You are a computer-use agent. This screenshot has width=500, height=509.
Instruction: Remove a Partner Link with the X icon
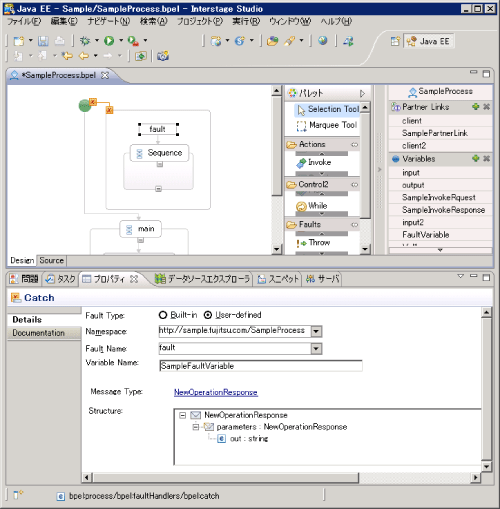click(487, 107)
